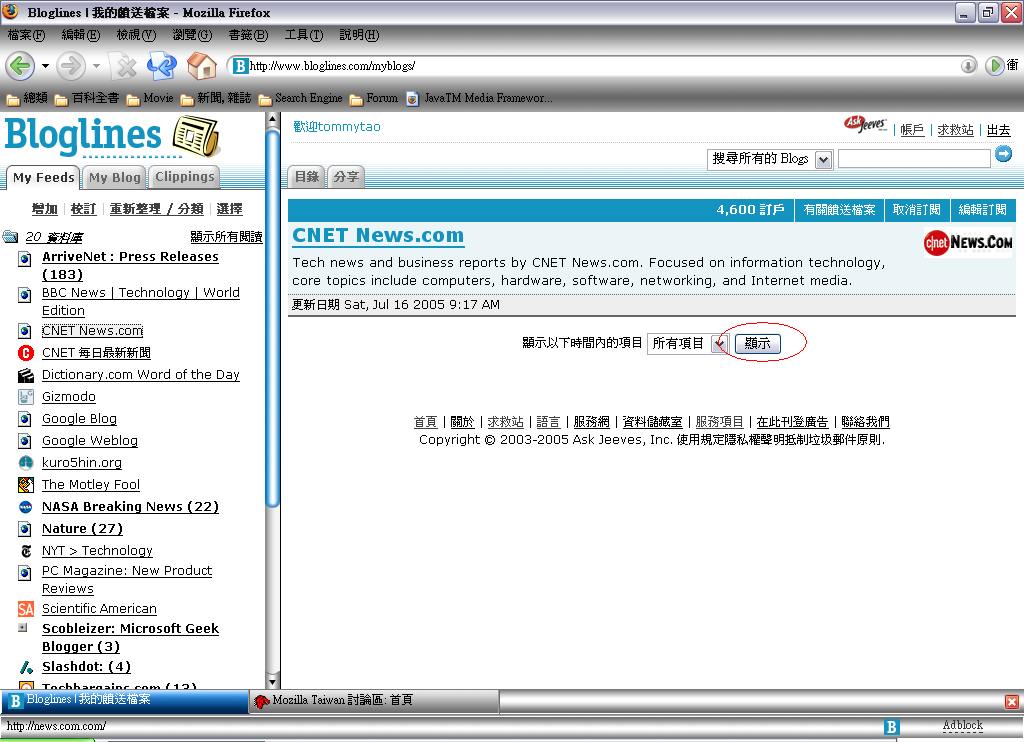Click the 取消訂閱 unsubscribe button
Viewport: 1024px width, 742px height.
(917, 210)
